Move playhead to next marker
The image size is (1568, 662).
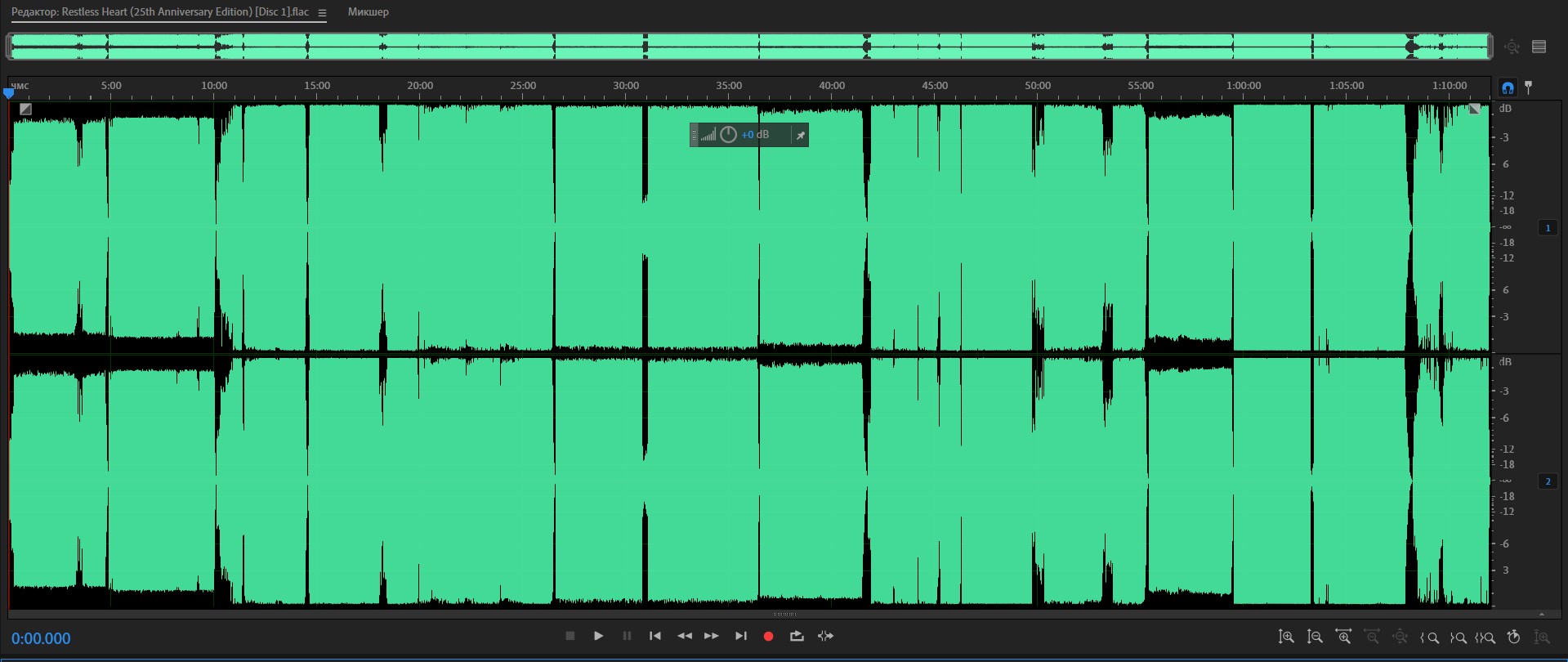(740, 636)
